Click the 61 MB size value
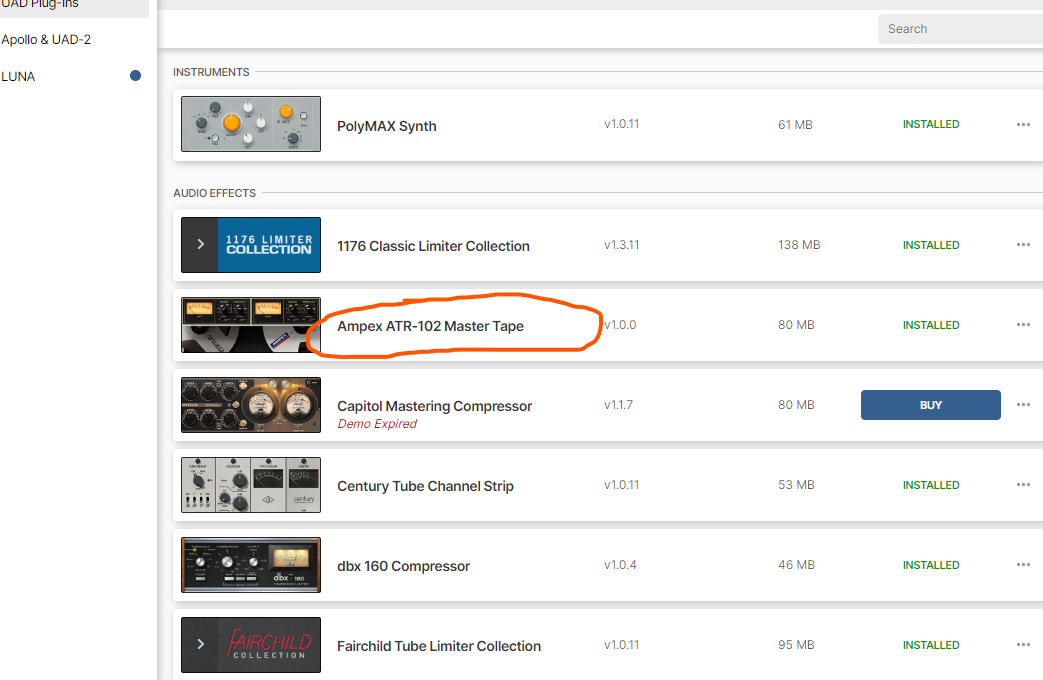 [795, 124]
